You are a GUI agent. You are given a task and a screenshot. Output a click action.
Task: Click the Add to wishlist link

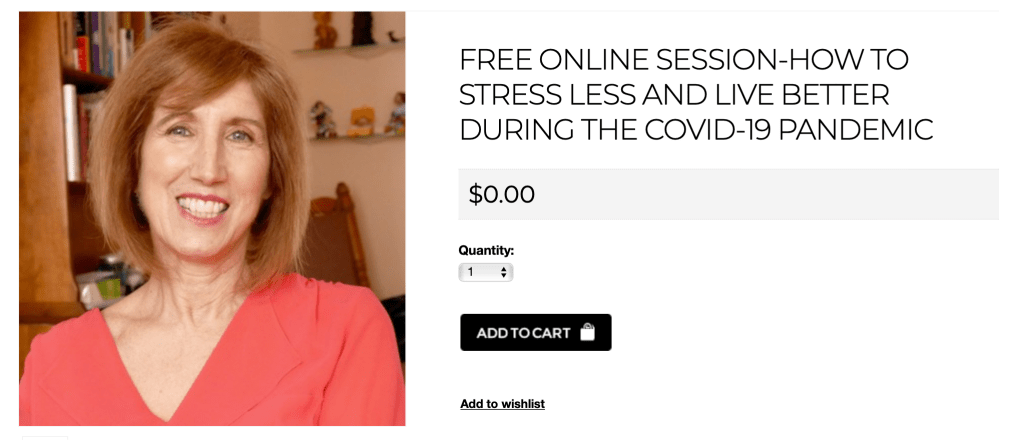[x=503, y=404]
